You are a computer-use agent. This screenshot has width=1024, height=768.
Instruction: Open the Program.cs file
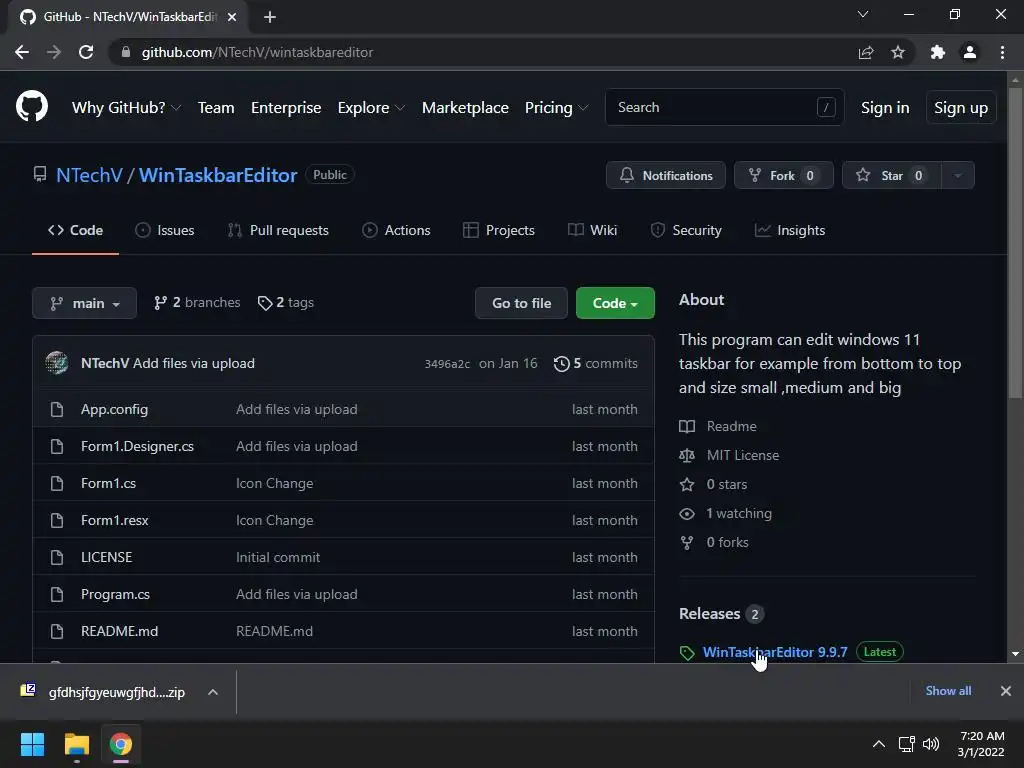click(115, 594)
